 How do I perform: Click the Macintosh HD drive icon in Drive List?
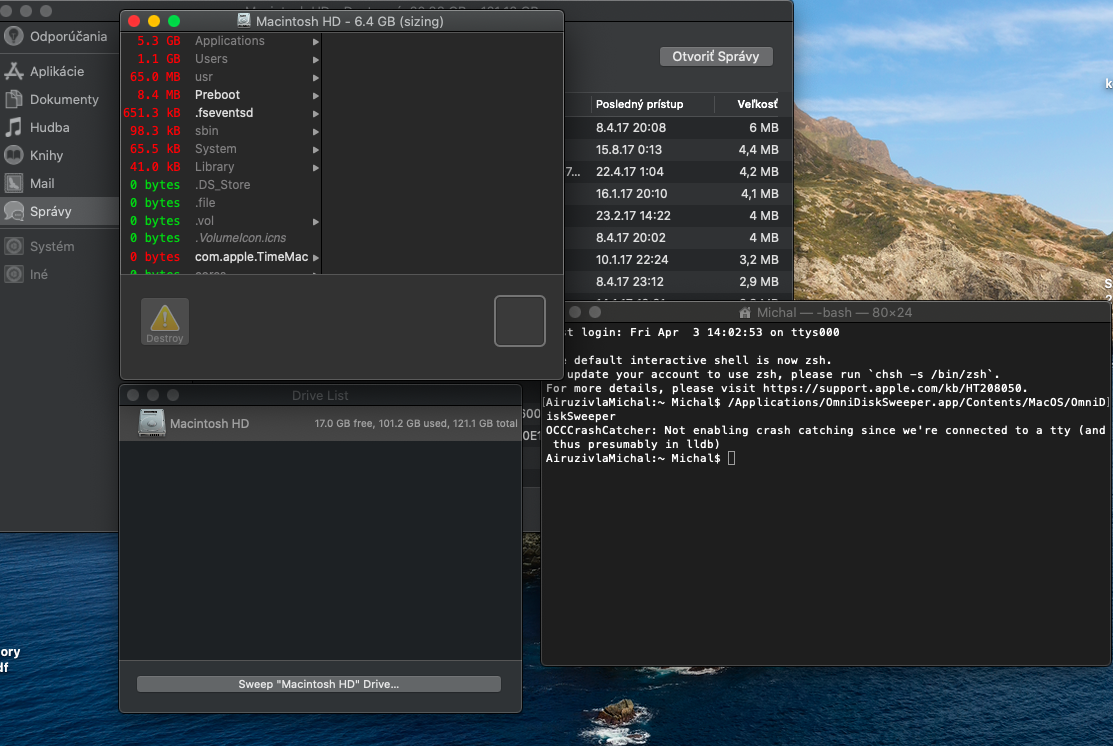[x=151, y=423]
